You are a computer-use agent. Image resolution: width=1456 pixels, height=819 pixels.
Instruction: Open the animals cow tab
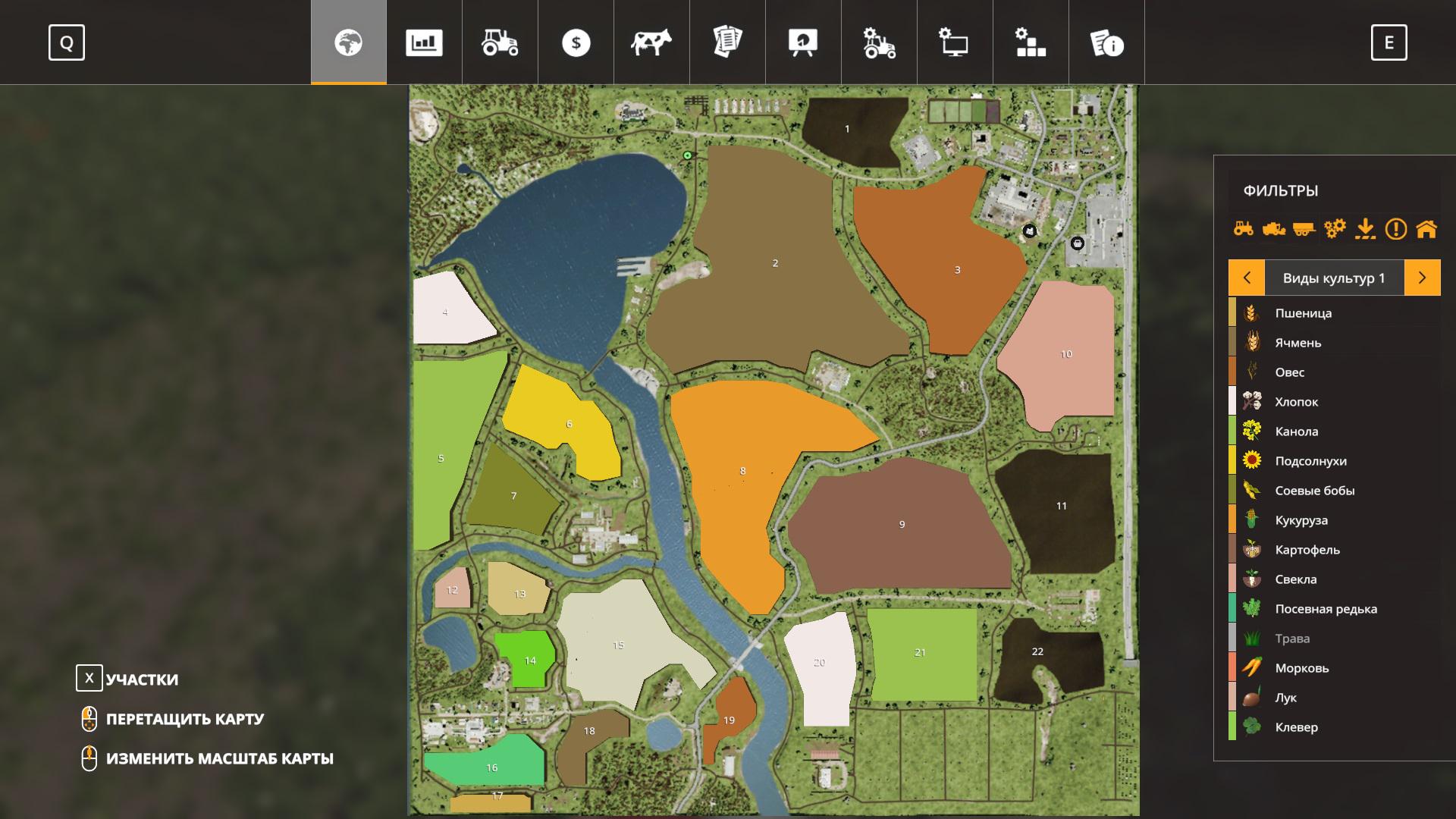[651, 42]
